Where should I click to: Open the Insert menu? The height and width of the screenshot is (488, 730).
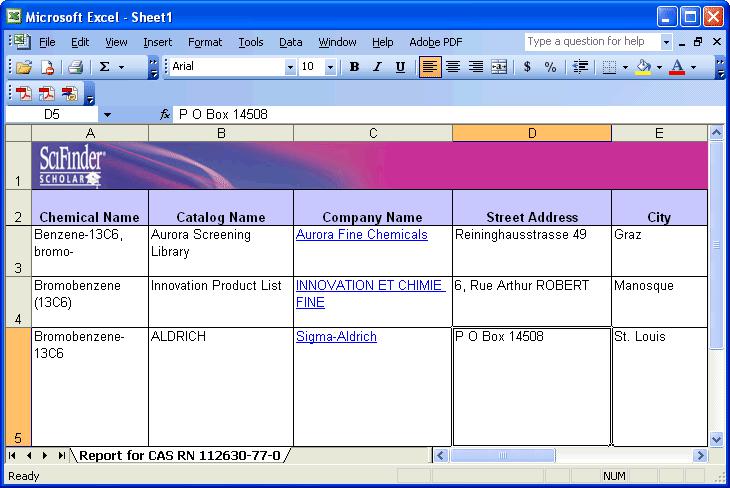pos(157,42)
